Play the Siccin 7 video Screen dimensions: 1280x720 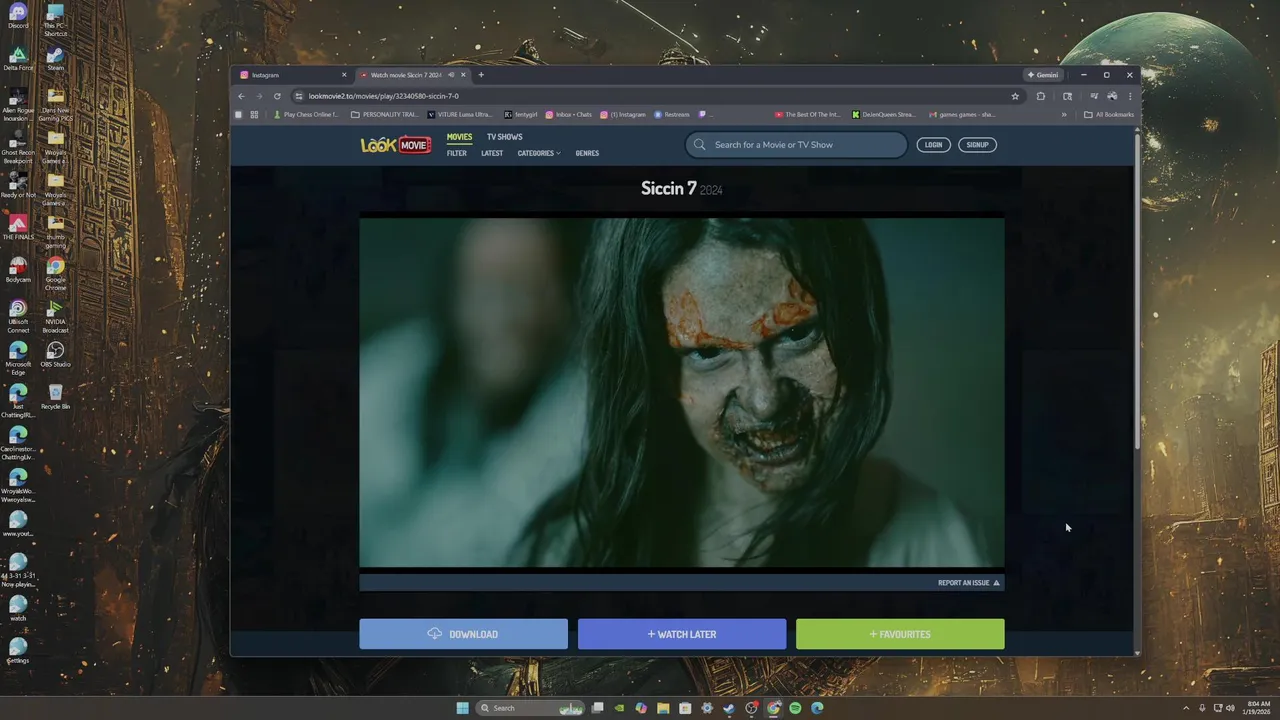682,393
